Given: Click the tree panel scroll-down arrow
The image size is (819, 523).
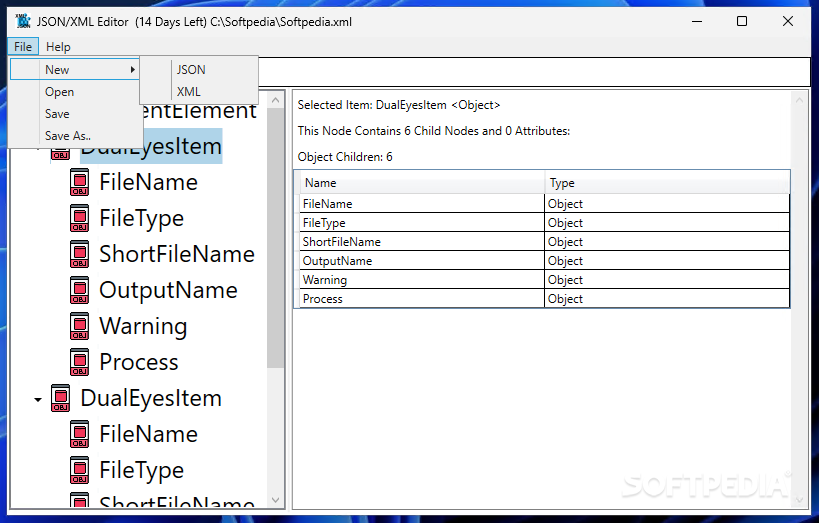Looking at the screenshot, I should (276, 500).
